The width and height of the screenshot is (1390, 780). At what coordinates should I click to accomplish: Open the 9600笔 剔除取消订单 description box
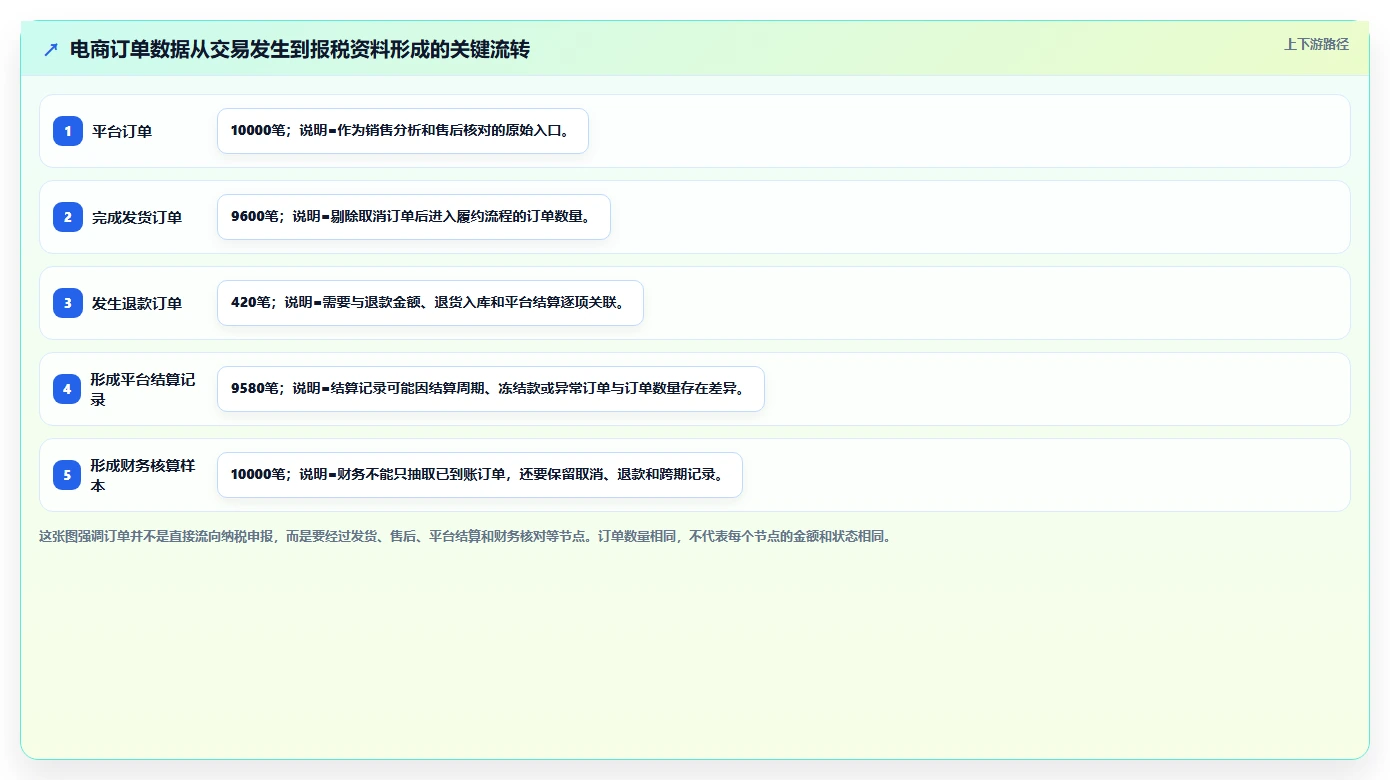click(x=414, y=217)
